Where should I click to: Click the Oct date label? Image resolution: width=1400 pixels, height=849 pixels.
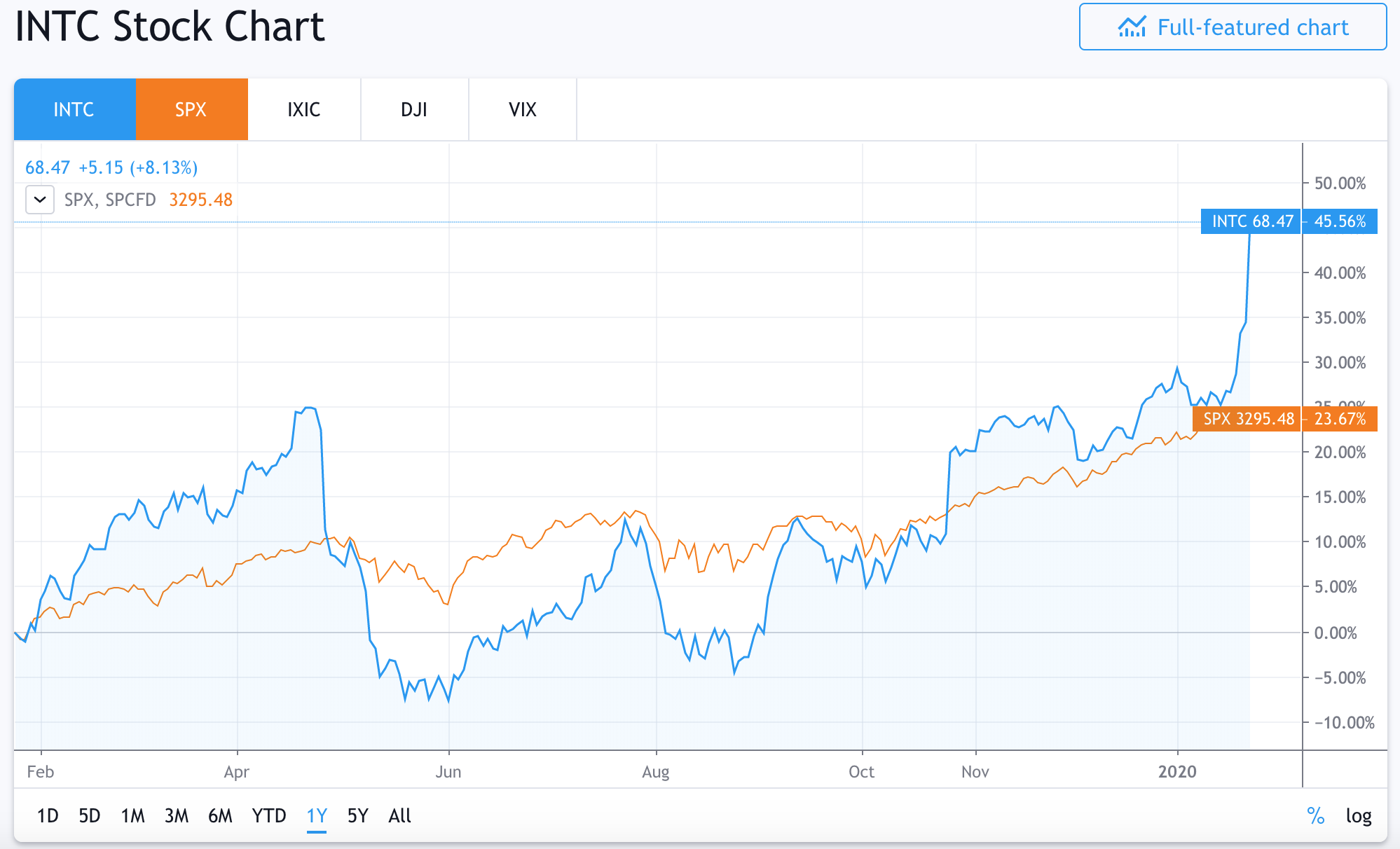[x=862, y=772]
